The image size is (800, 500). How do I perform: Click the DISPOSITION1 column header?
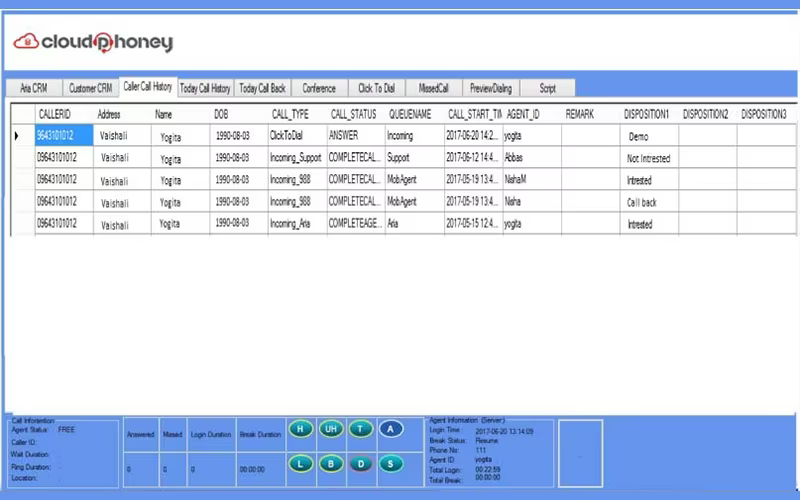(x=649, y=114)
